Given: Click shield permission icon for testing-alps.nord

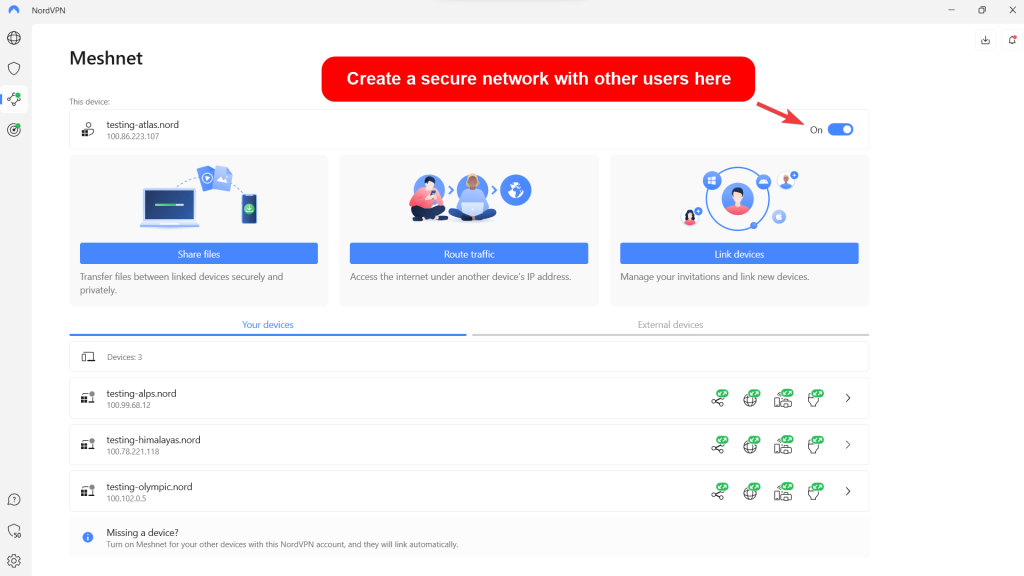Looking at the screenshot, I should pyautogui.click(x=815, y=398).
